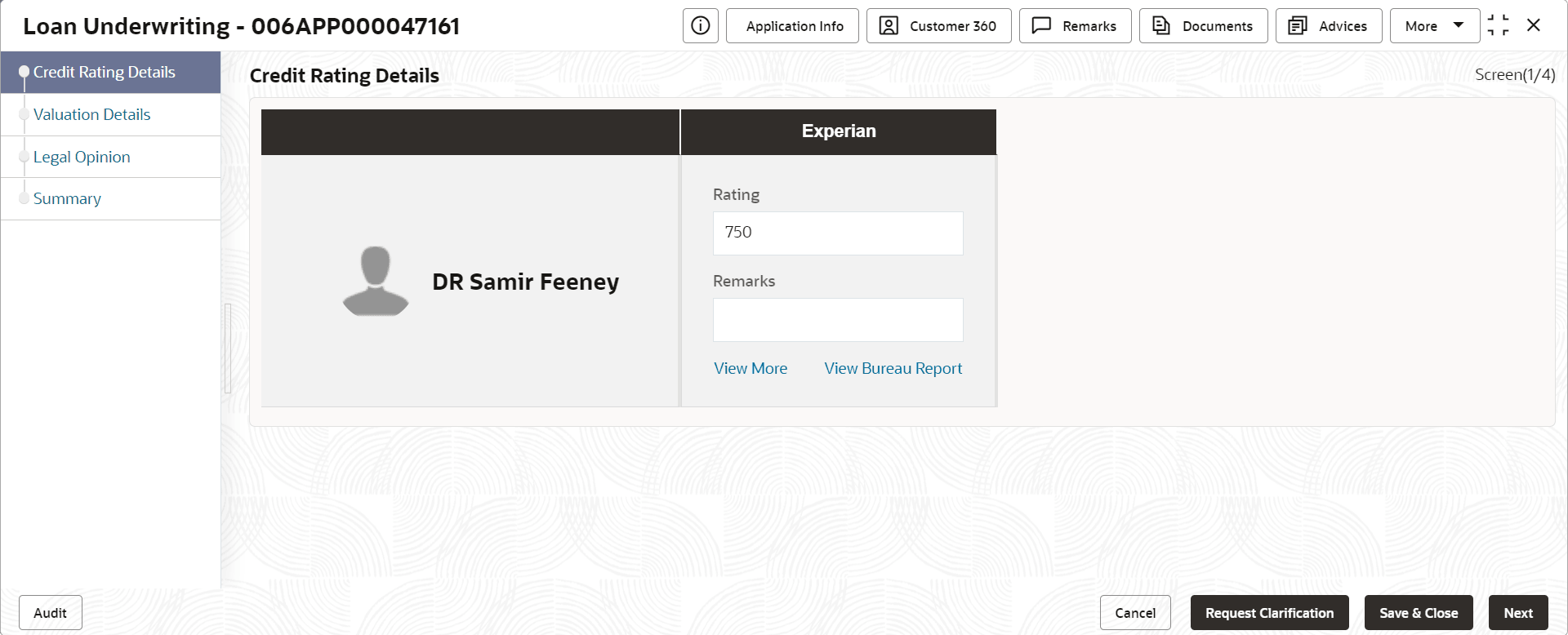1568x635 pixels.
Task: Click the Rating input field
Action: click(x=838, y=233)
